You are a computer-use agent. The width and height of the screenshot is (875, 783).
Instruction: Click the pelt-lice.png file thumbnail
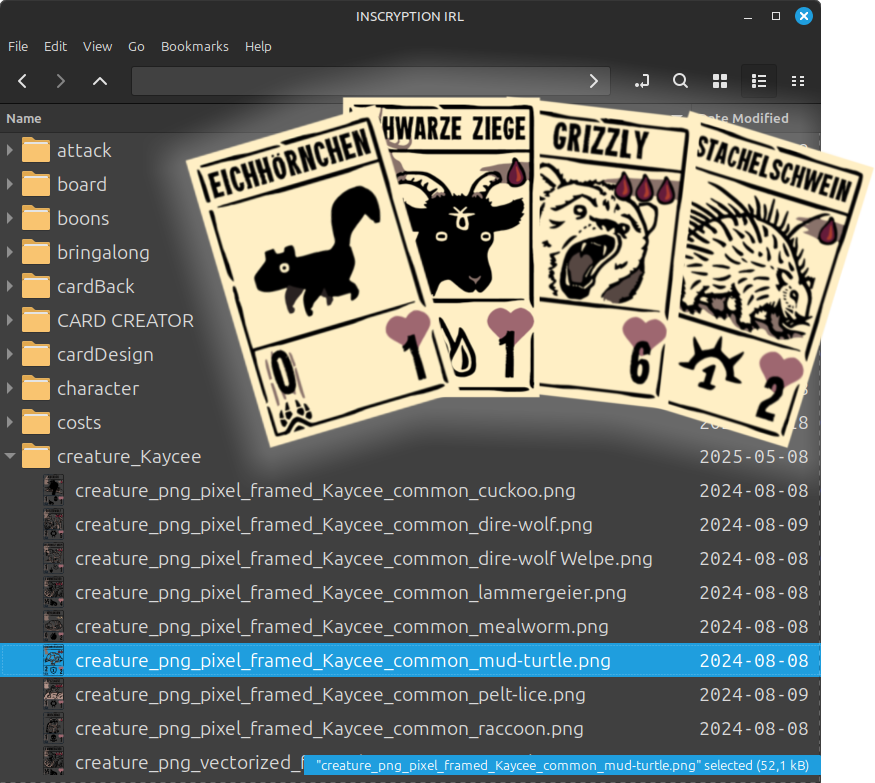[54, 694]
